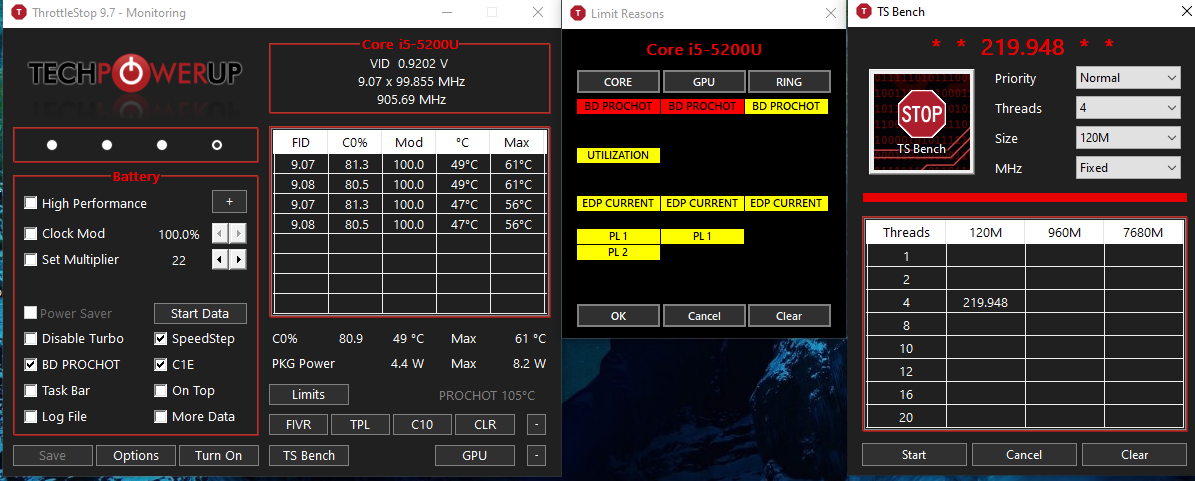The height and width of the screenshot is (481, 1195).
Task: Click Start in TS Bench
Action: 914,454
